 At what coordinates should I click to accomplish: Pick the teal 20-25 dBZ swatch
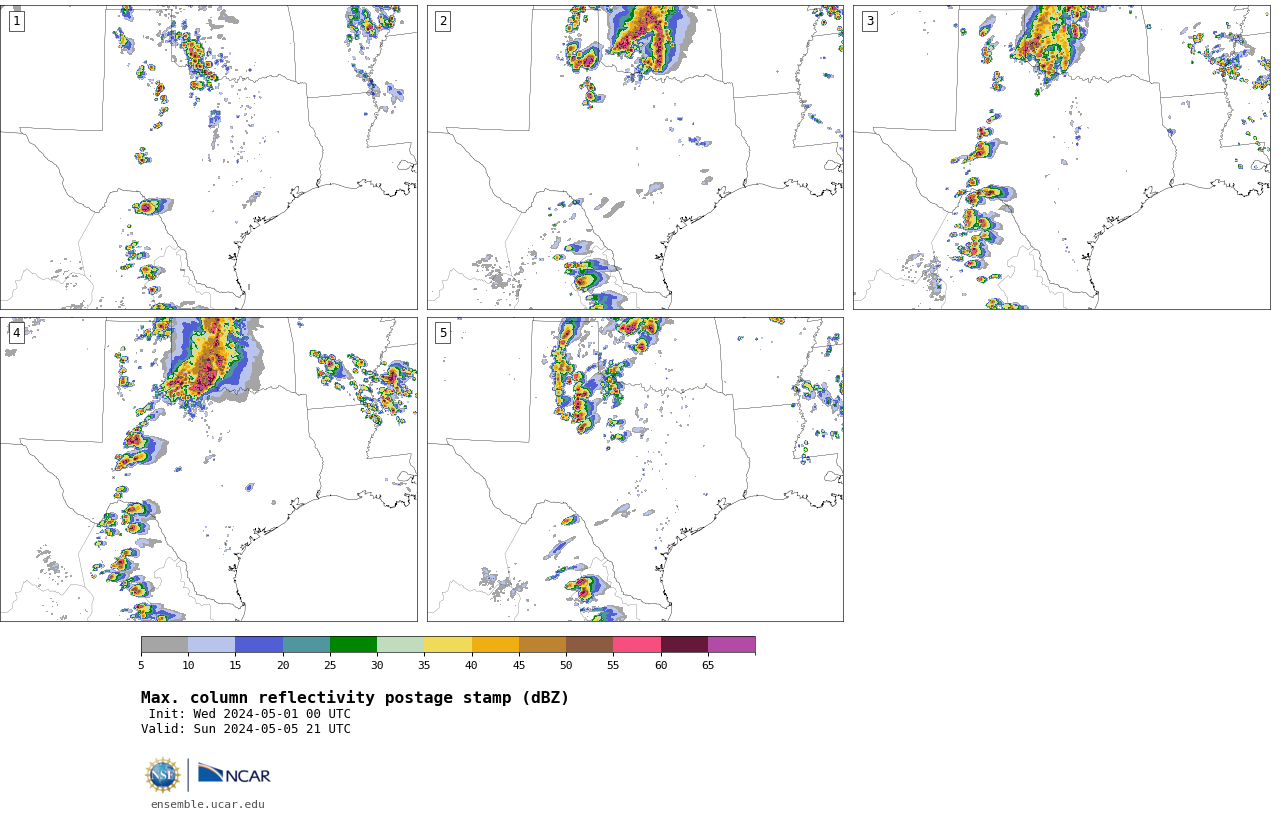[306, 645]
